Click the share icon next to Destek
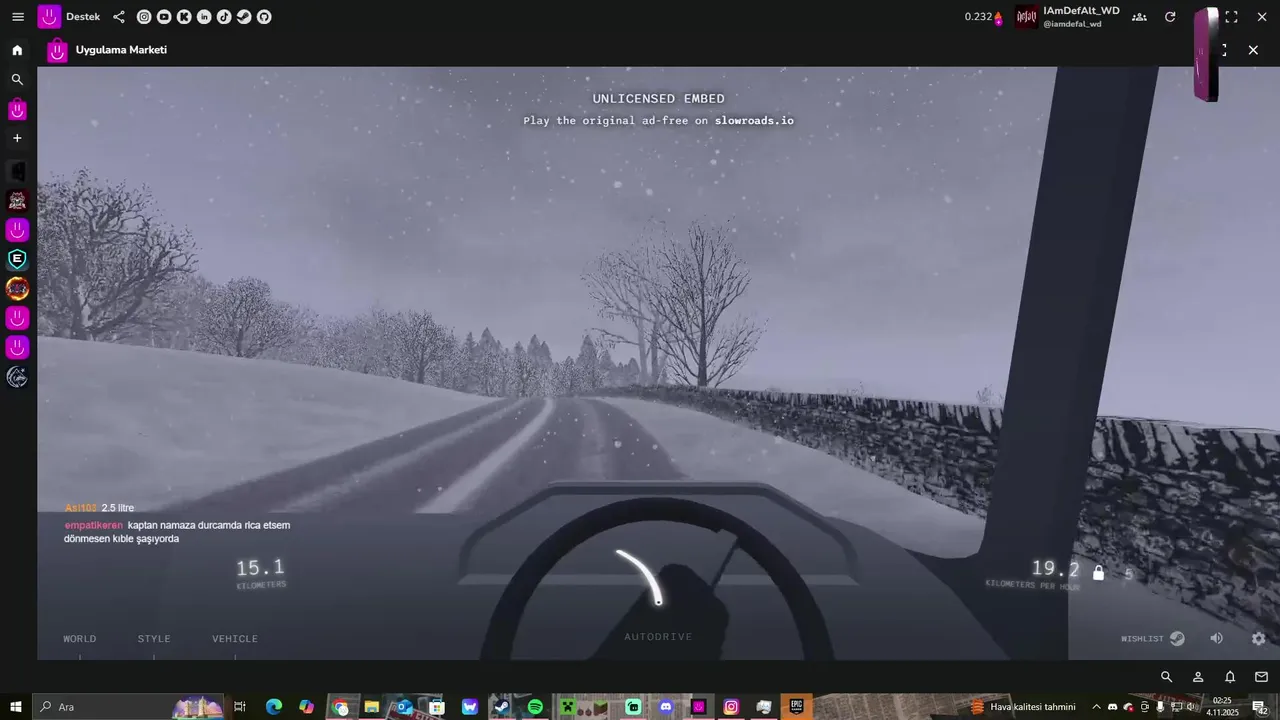 pyautogui.click(x=119, y=17)
